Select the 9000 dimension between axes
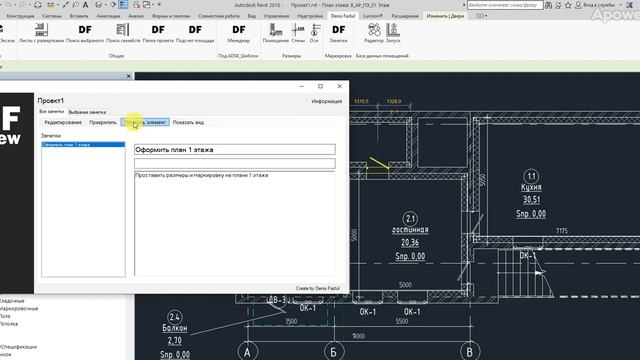This screenshot has width=640, height=360. tap(359, 336)
